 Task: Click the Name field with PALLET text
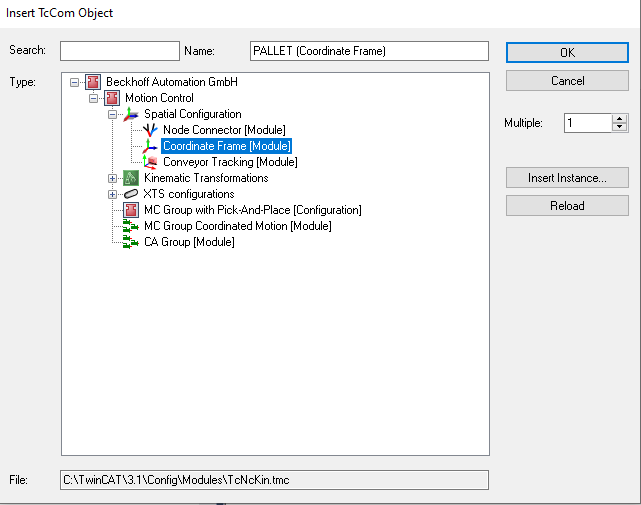pos(369,51)
